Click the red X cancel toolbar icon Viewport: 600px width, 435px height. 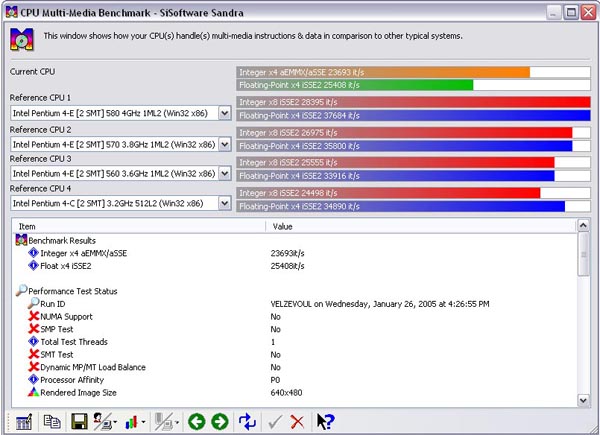(x=297, y=422)
